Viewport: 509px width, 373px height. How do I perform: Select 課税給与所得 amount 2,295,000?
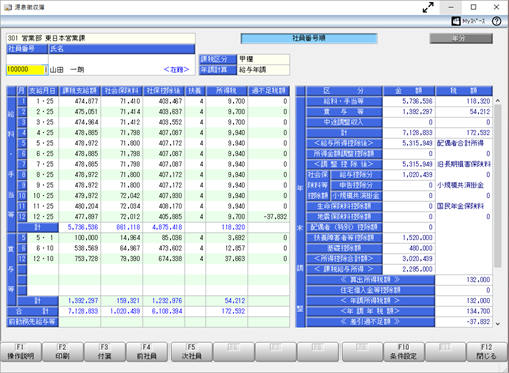click(x=417, y=269)
